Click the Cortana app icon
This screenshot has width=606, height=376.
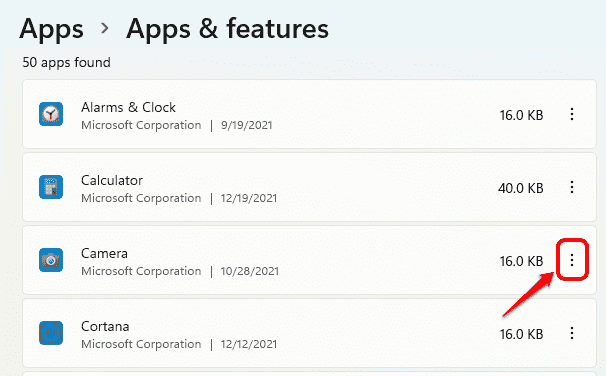point(51,333)
